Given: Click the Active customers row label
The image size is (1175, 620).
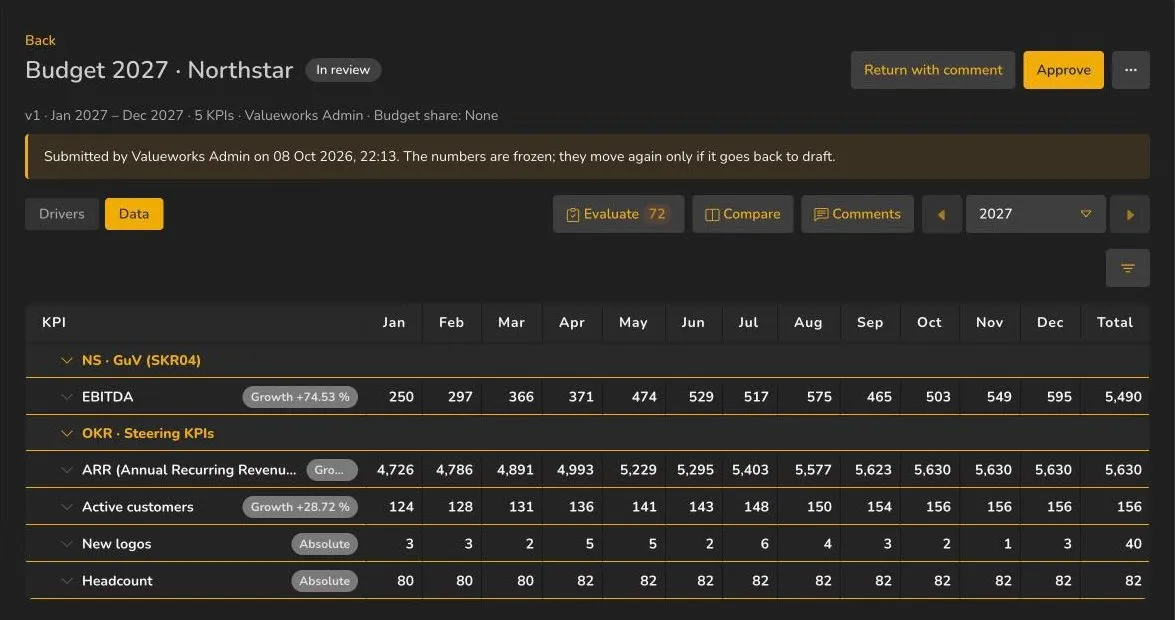Looking at the screenshot, I should [137, 507].
